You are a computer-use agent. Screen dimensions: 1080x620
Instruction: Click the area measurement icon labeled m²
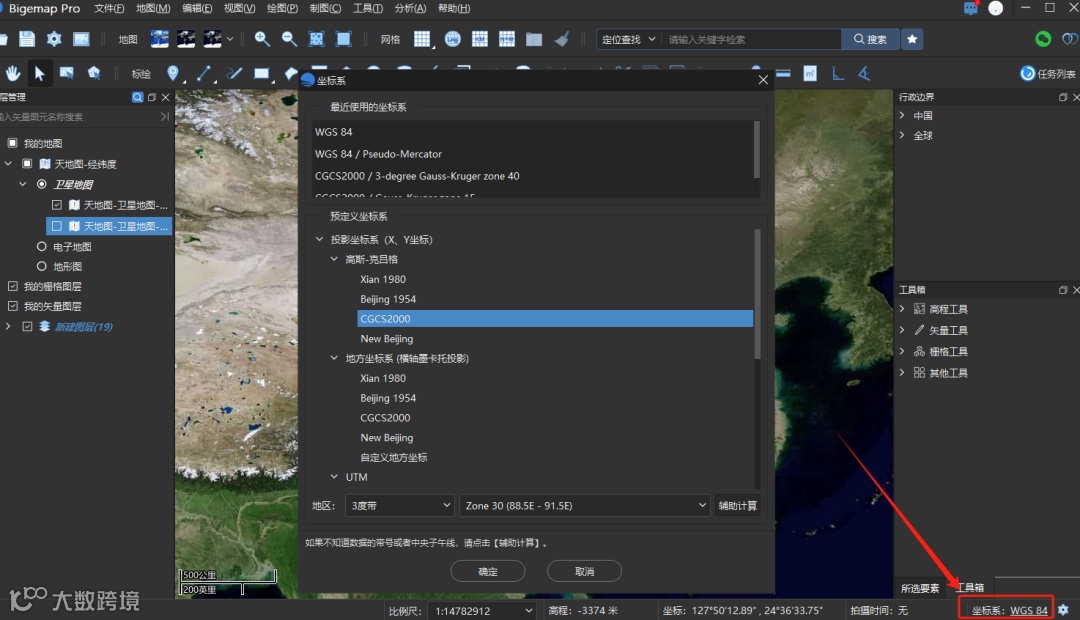[810, 73]
